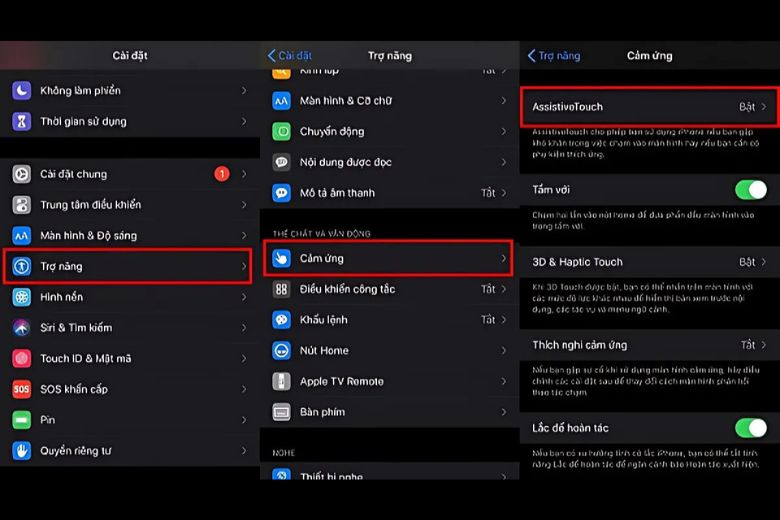Image resolution: width=780 pixels, height=520 pixels.
Task: Select the Apple TV Remote label
Action: tap(342, 382)
